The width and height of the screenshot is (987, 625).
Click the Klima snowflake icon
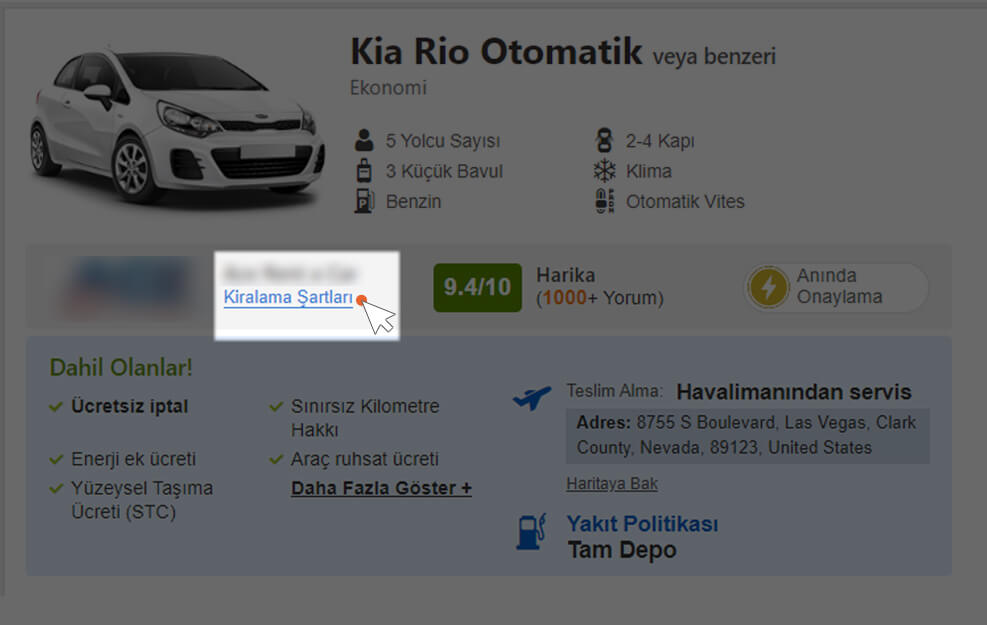click(604, 171)
